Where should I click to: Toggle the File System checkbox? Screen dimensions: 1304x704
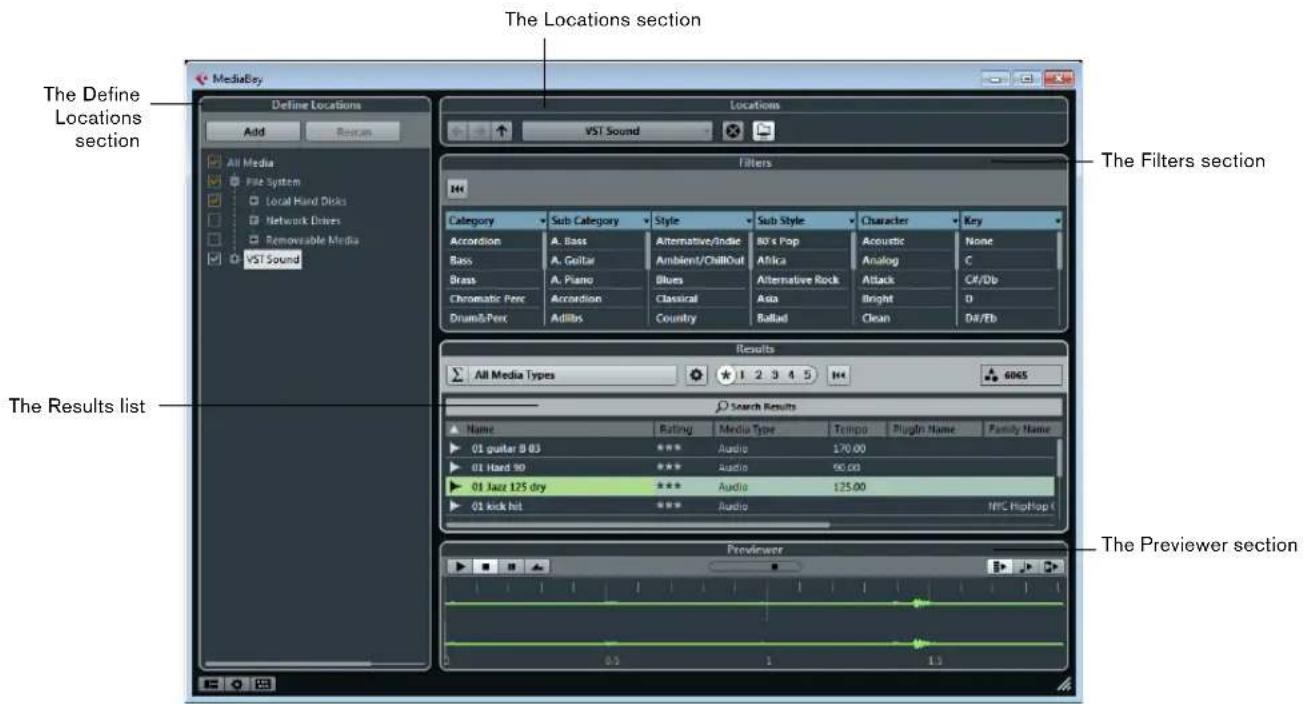click(x=213, y=182)
